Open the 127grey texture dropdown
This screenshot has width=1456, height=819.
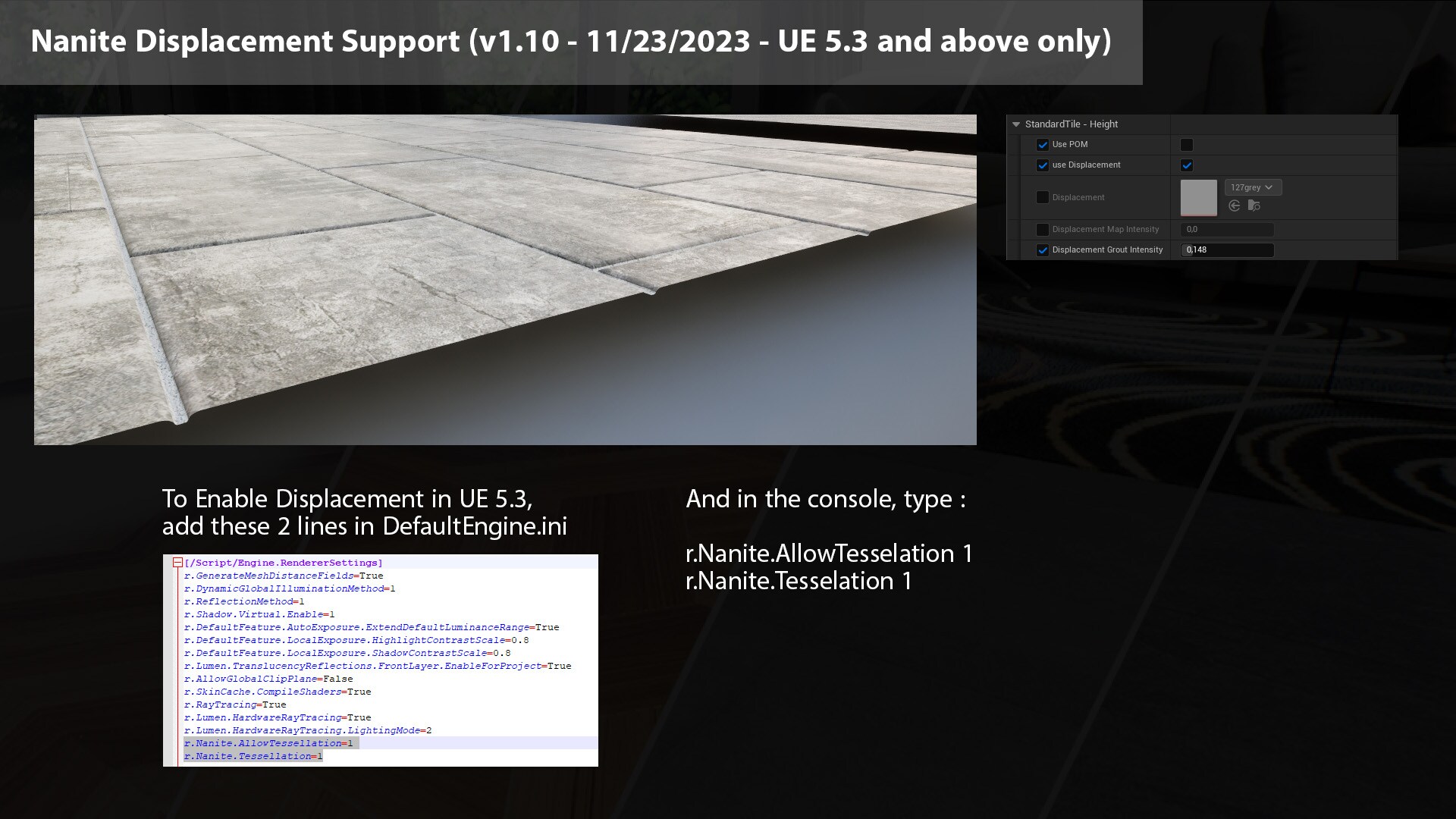click(x=1252, y=187)
